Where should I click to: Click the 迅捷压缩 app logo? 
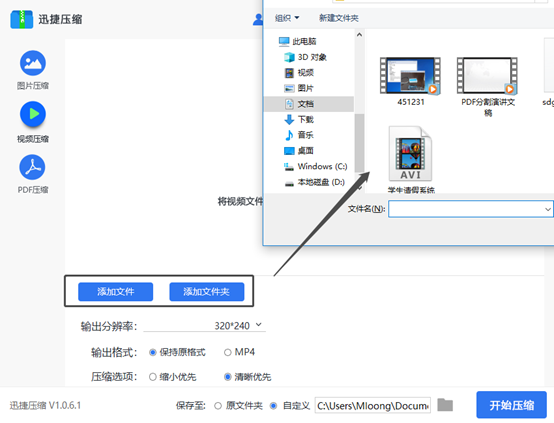pyautogui.click(x=22, y=19)
